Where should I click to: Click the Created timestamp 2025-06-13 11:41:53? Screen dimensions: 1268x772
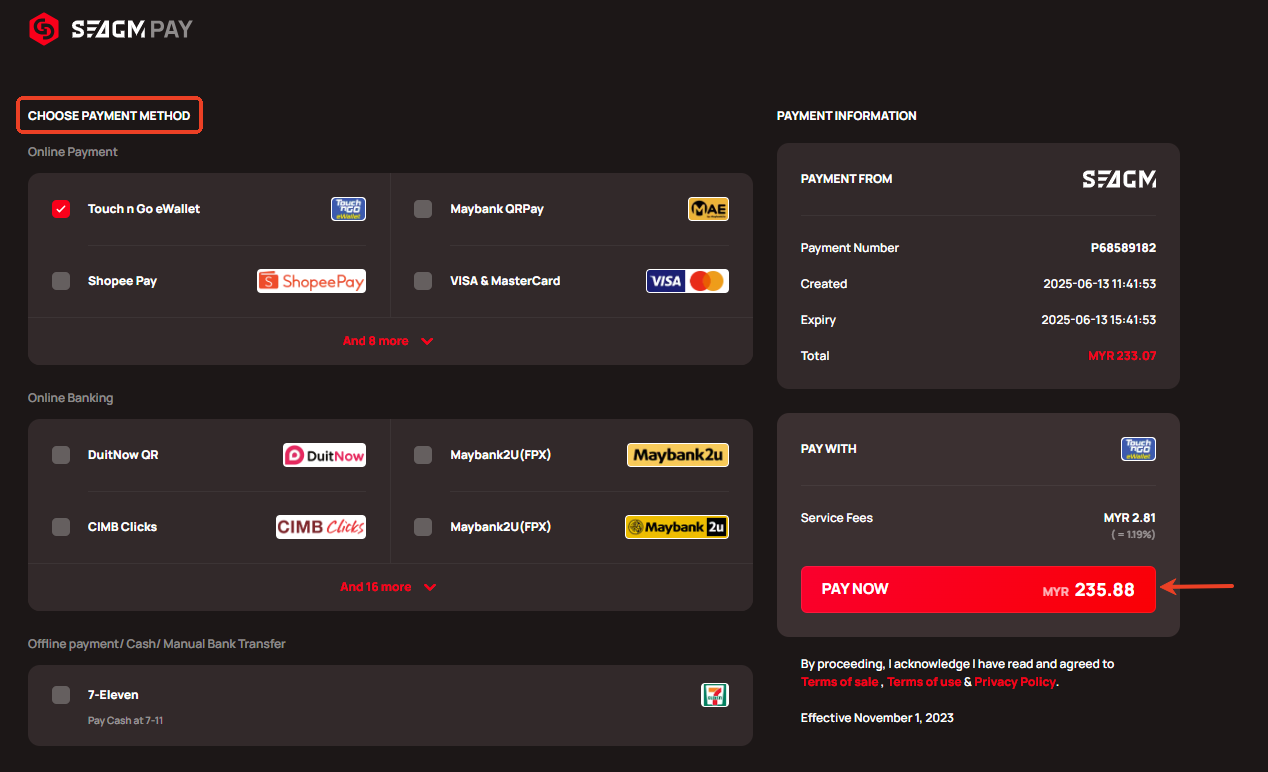(x=1099, y=284)
